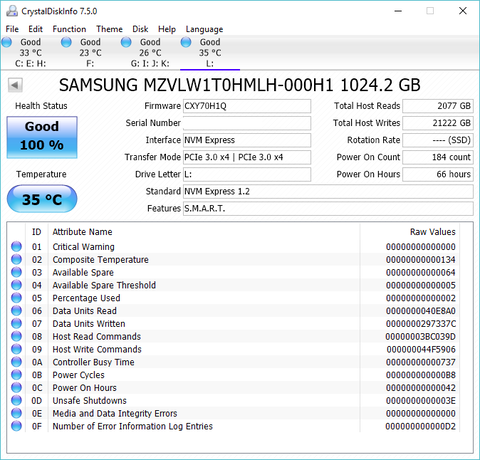Click the Drive Letter field L:
Viewport: 480px width, 460px height.
(x=247, y=174)
